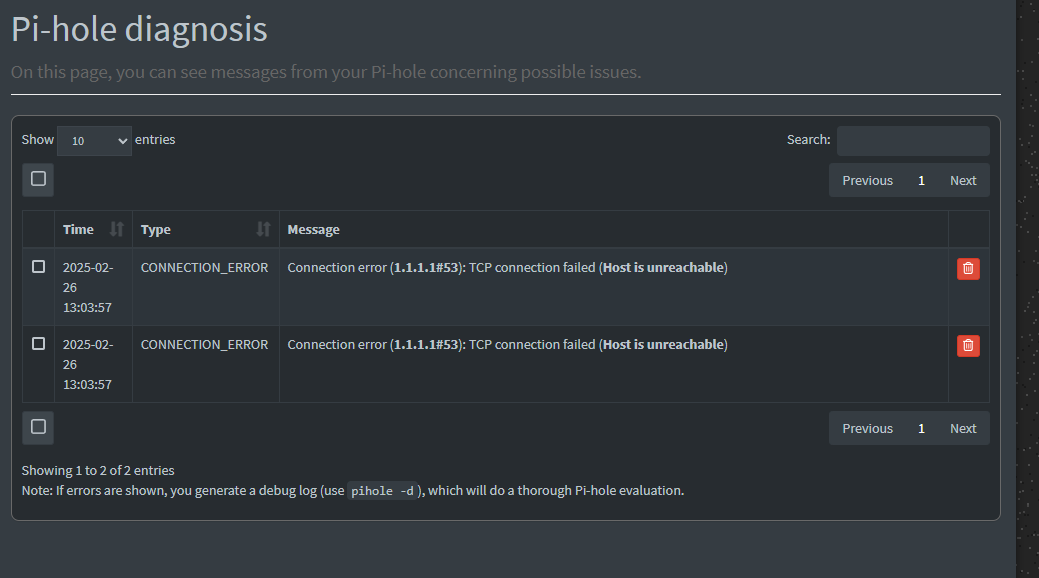Open the Show entries dropdown
This screenshot has height=578, width=1039.
click(x=94, y=140)
